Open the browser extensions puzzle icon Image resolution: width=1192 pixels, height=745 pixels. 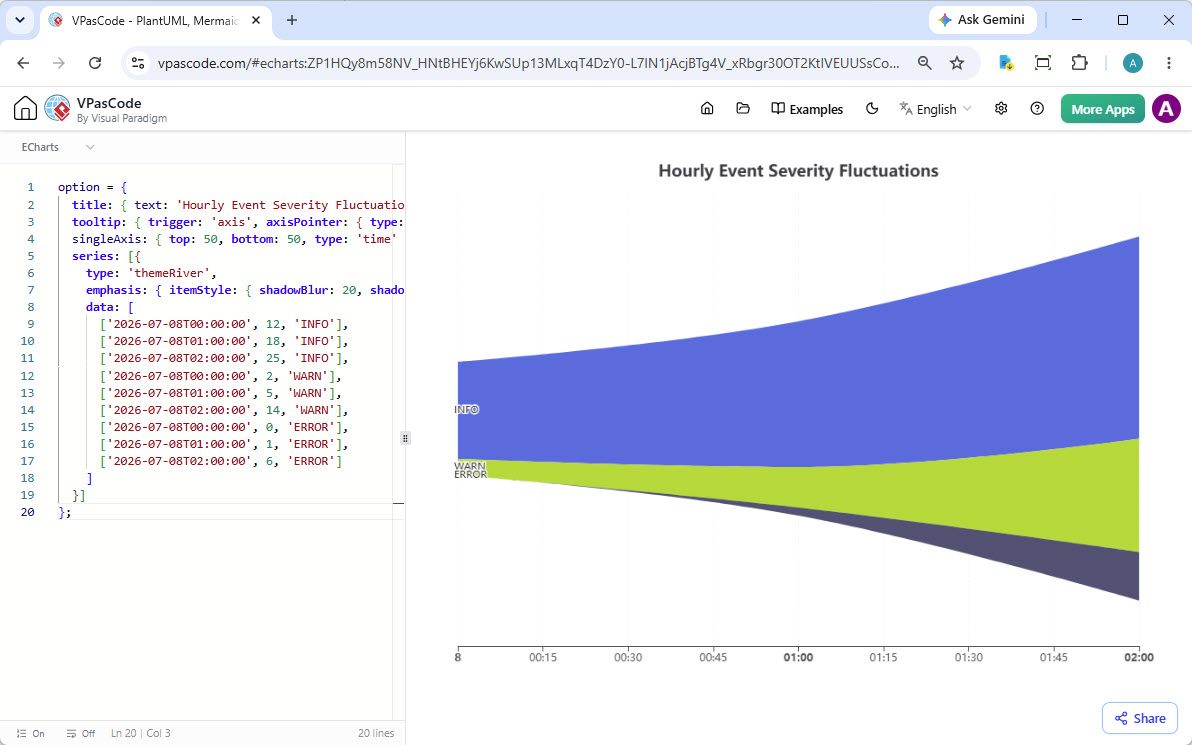(x=1079, y=63)
